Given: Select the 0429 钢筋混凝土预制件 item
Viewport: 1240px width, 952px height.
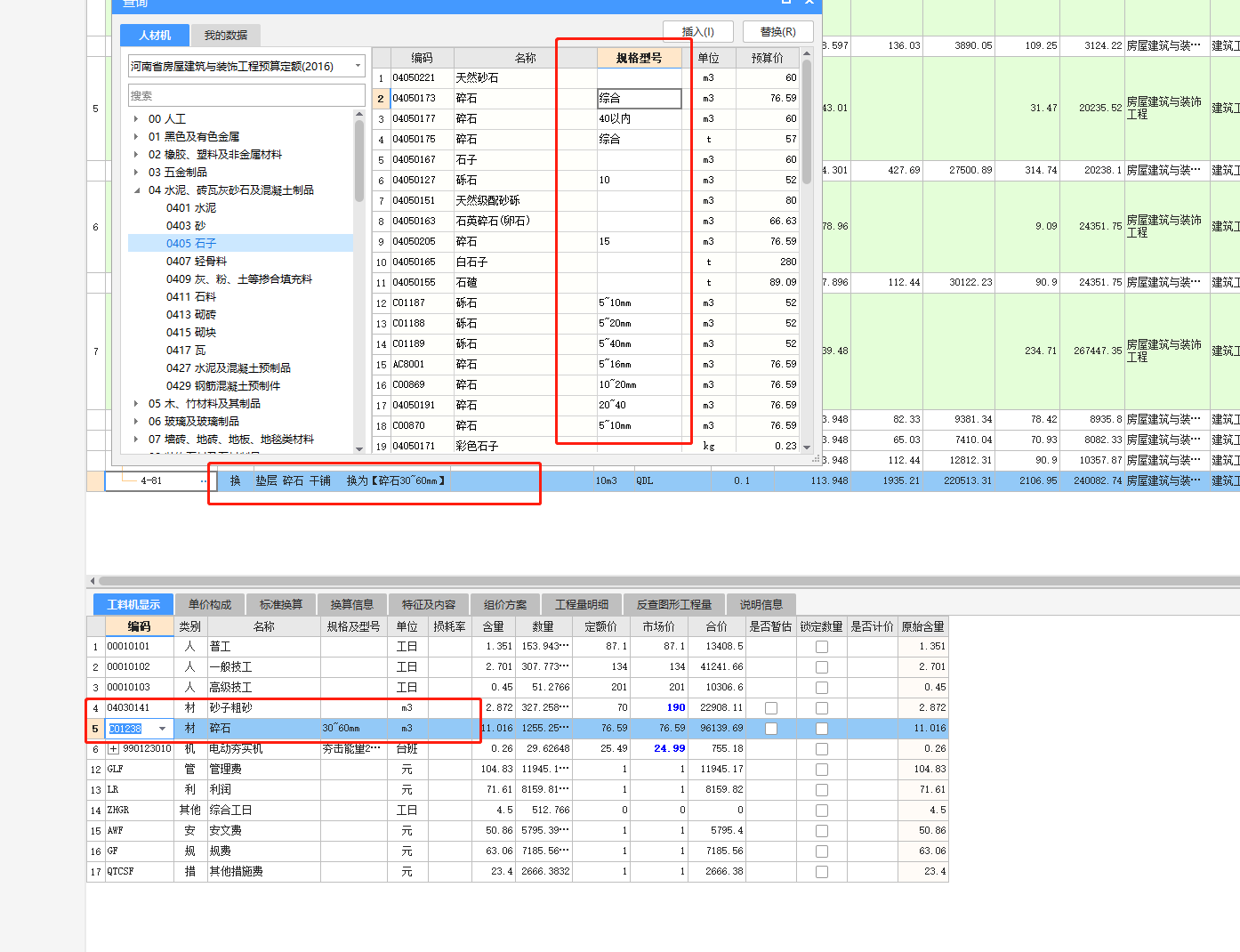Looking at the screenshot, I should click(x=223, y=386).
